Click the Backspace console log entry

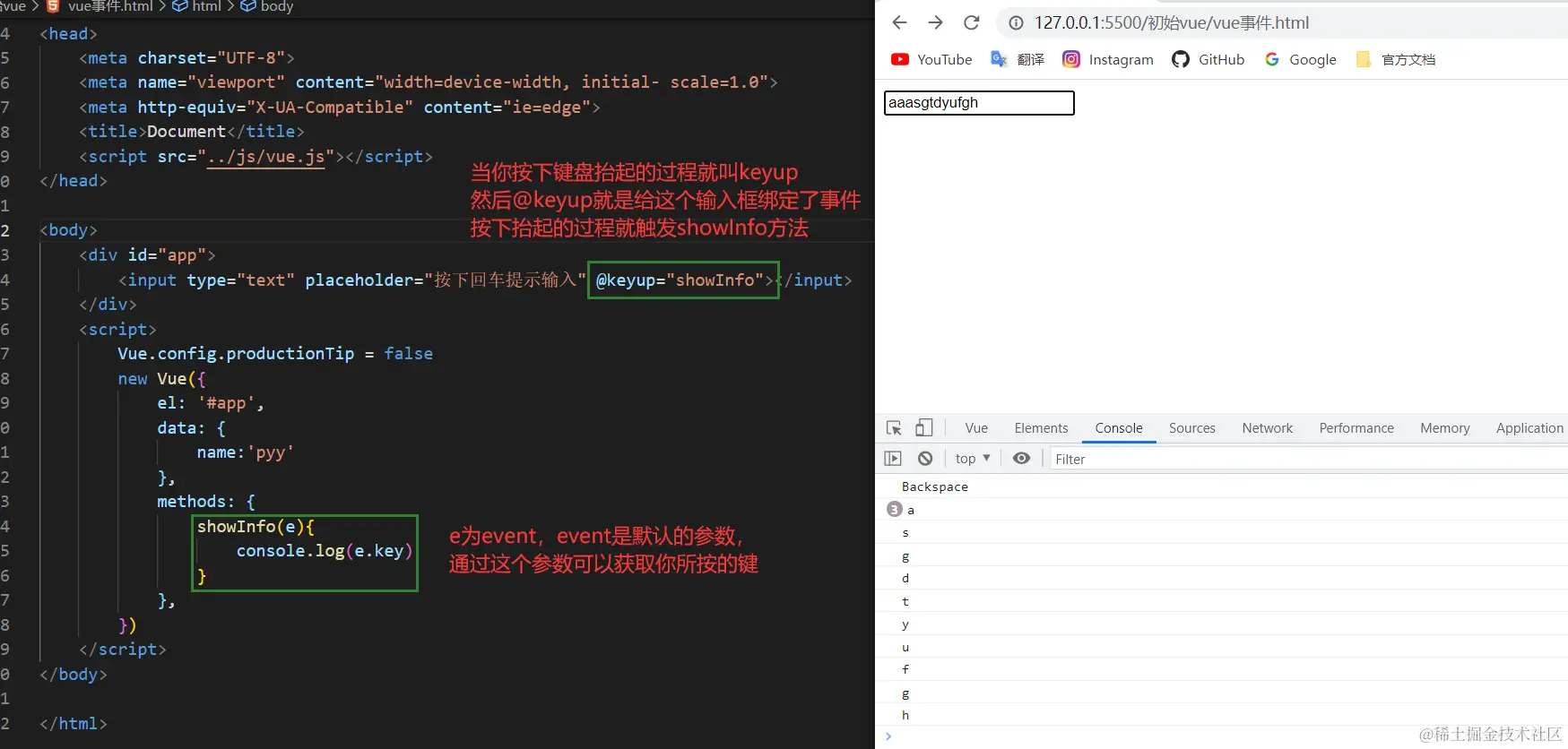coord(935,486)
